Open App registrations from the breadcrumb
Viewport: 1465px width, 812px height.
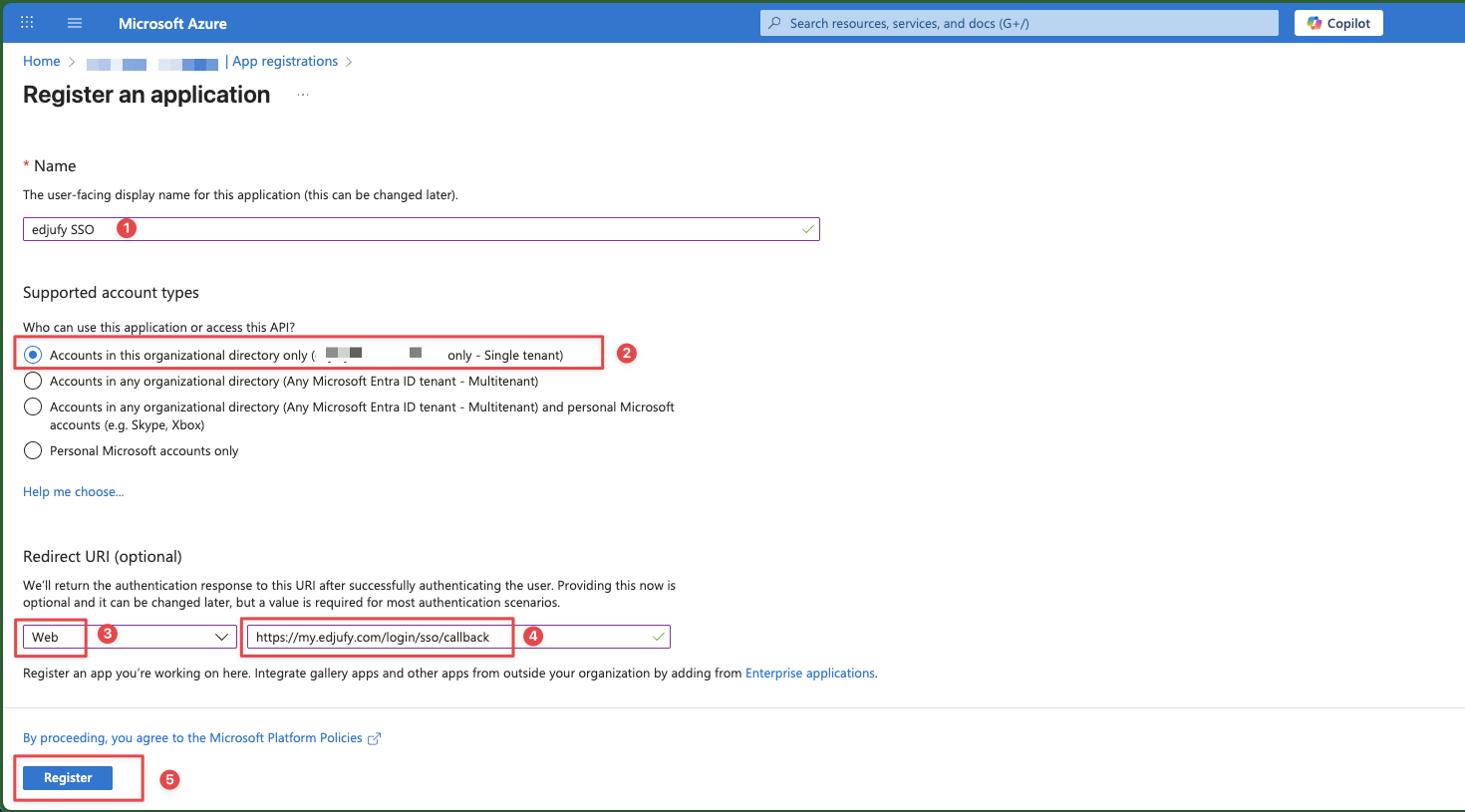coord(285,61)
